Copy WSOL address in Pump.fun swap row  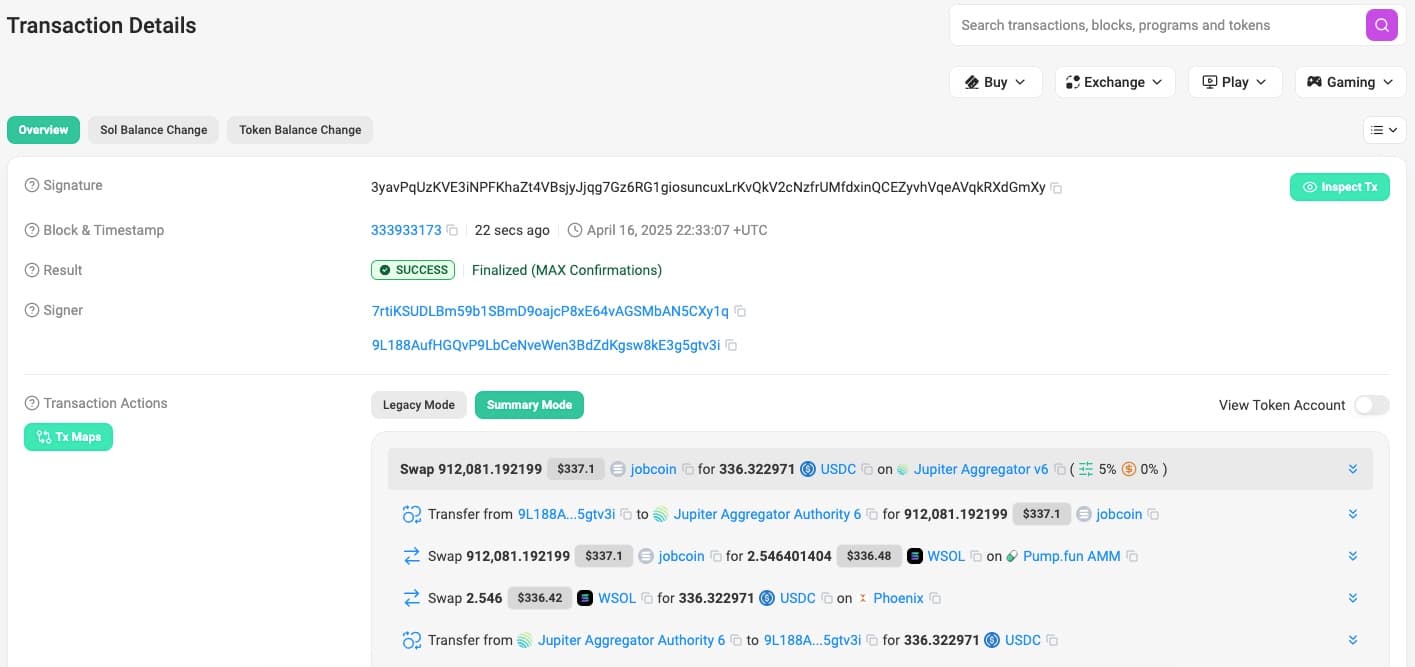(976, 556)
